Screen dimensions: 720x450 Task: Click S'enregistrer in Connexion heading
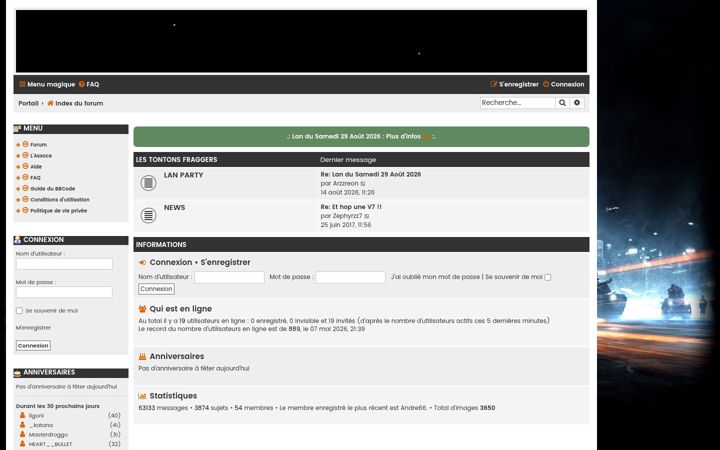pyautogui.click(x=225, y=263)
